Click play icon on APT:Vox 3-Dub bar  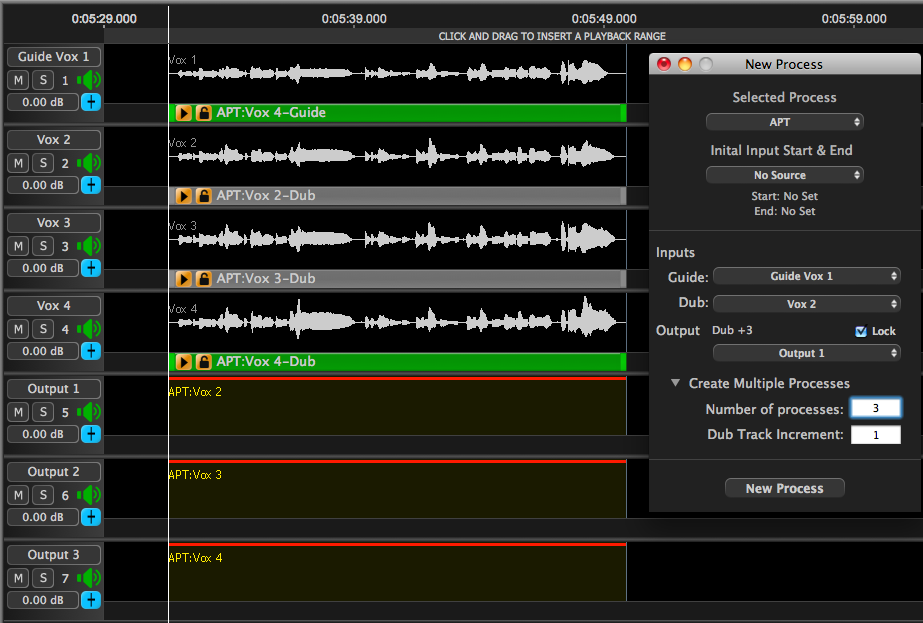[x=184, y=279]
